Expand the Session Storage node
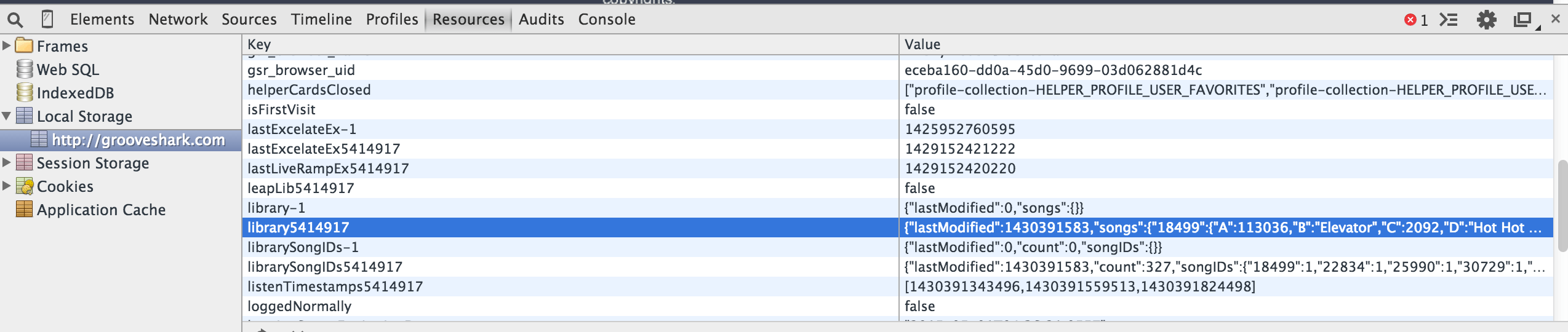Viewport: 1568px width, 332px height. [x=7, y=162]
